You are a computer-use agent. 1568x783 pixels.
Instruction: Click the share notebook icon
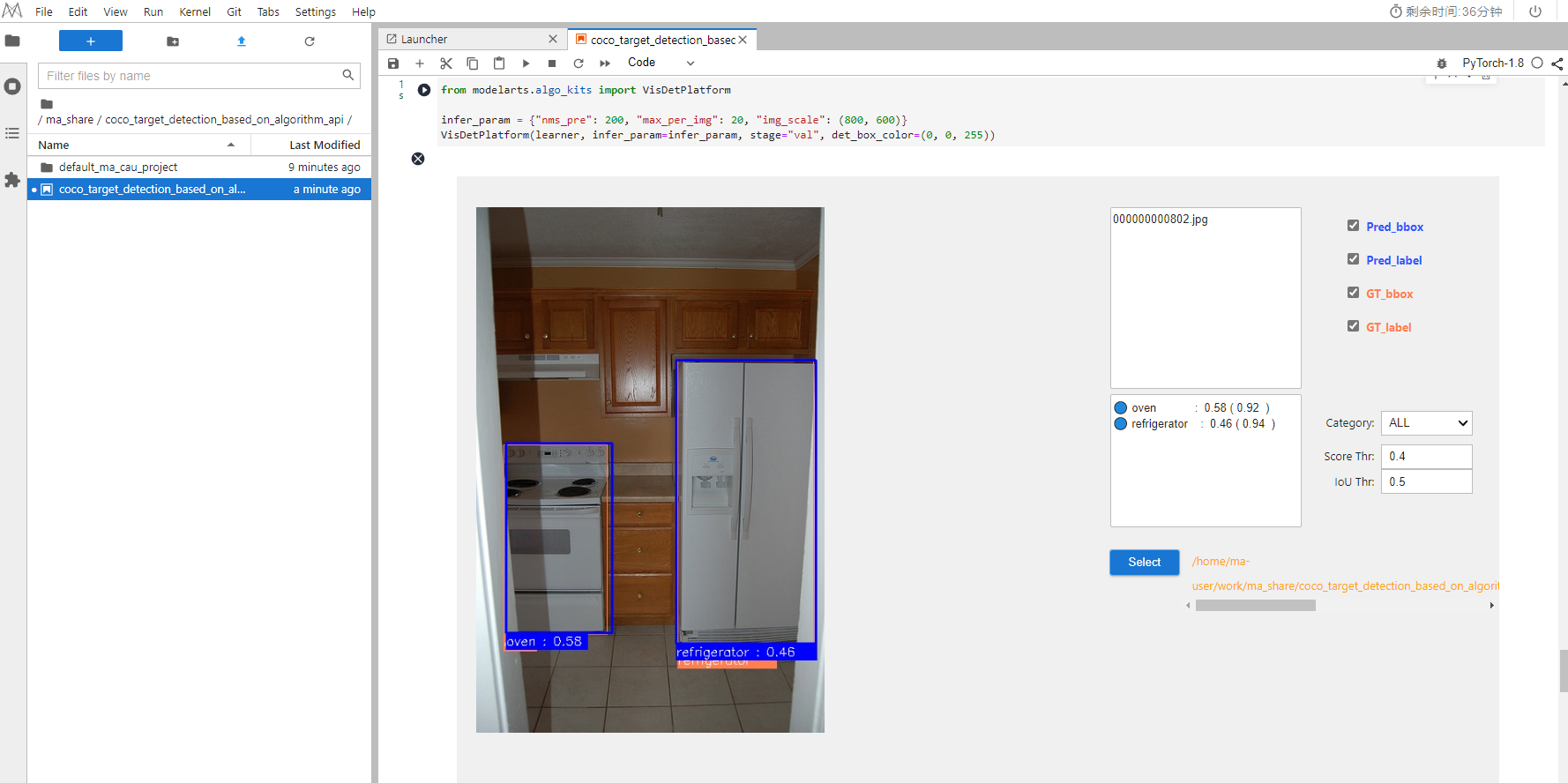pyautogui.click(x=1557, y=63)
